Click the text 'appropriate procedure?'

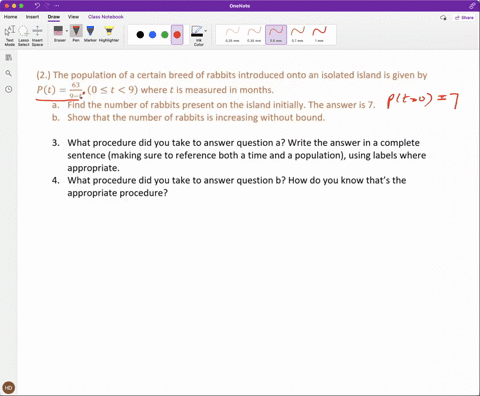[117, 193]
